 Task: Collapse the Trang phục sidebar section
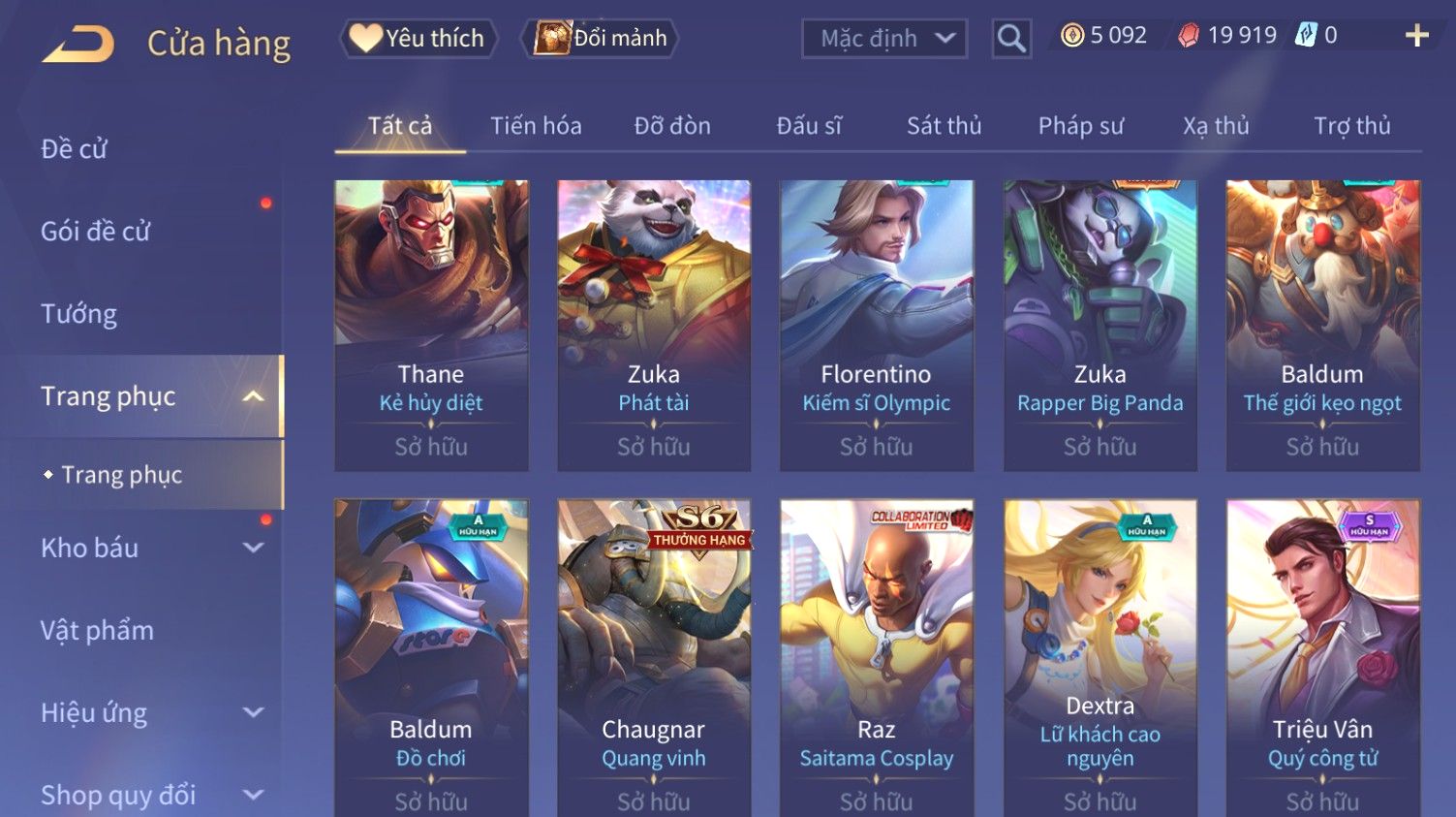(x=253, y=396)
